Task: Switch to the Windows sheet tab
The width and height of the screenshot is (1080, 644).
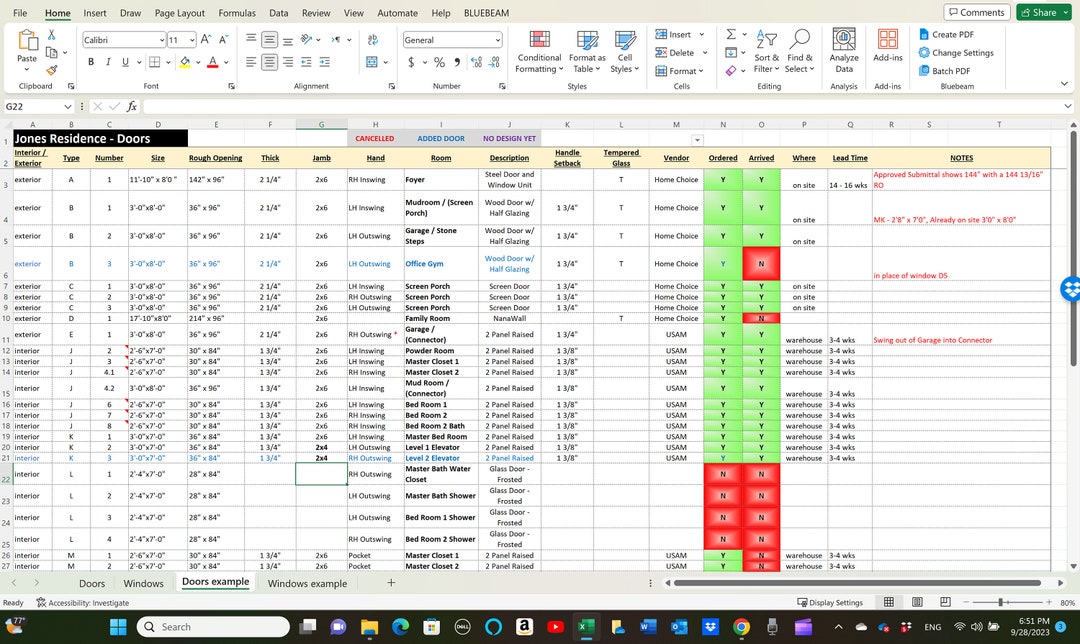Action: 143,583
